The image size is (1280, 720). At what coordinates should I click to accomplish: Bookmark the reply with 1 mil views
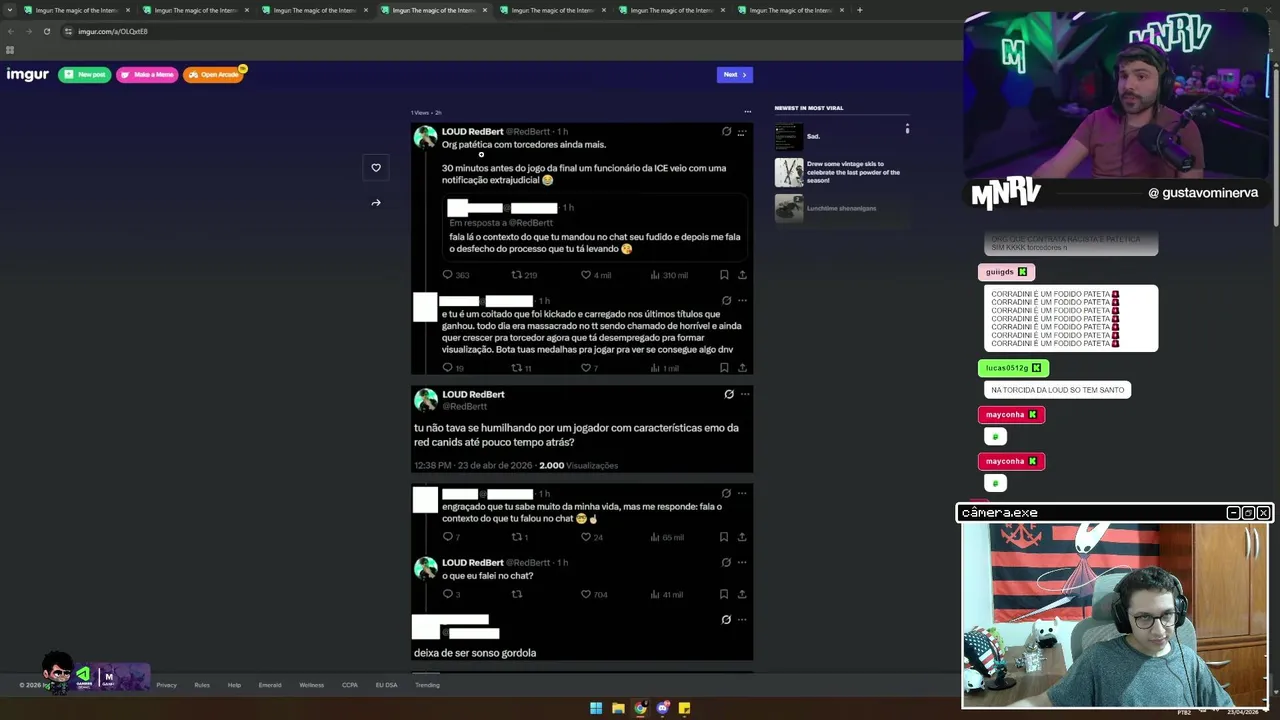[x=724, y=368]
